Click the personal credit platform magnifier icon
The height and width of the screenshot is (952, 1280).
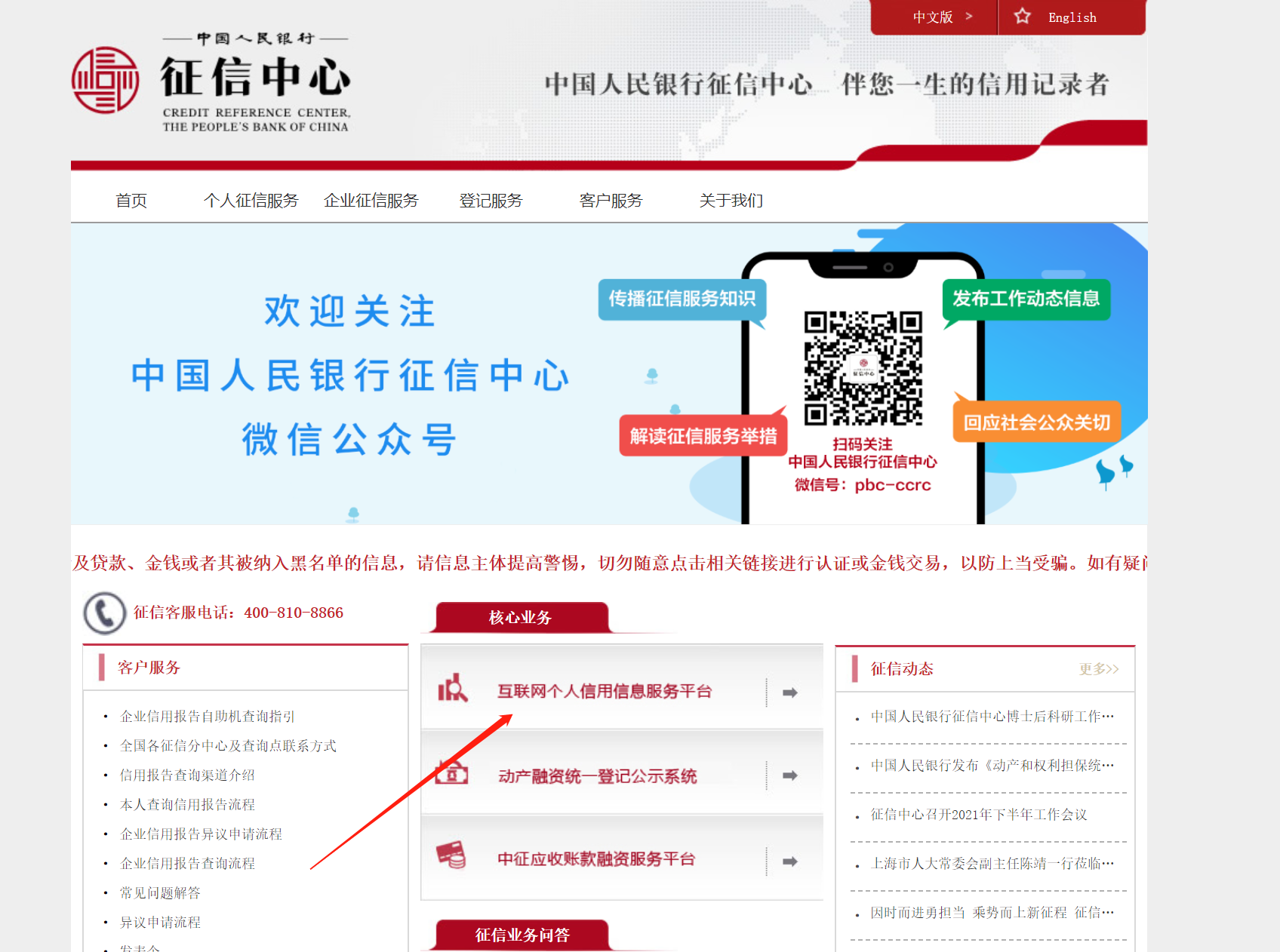453,688
